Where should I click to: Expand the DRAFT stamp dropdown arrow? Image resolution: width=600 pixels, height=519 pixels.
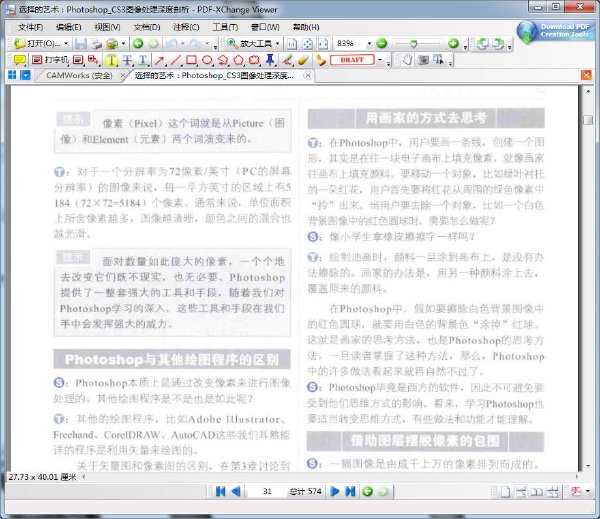point(380,60)
